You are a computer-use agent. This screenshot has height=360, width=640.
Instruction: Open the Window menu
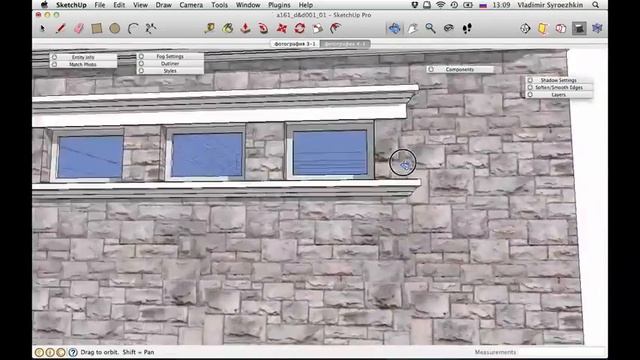tap(248, 5)
